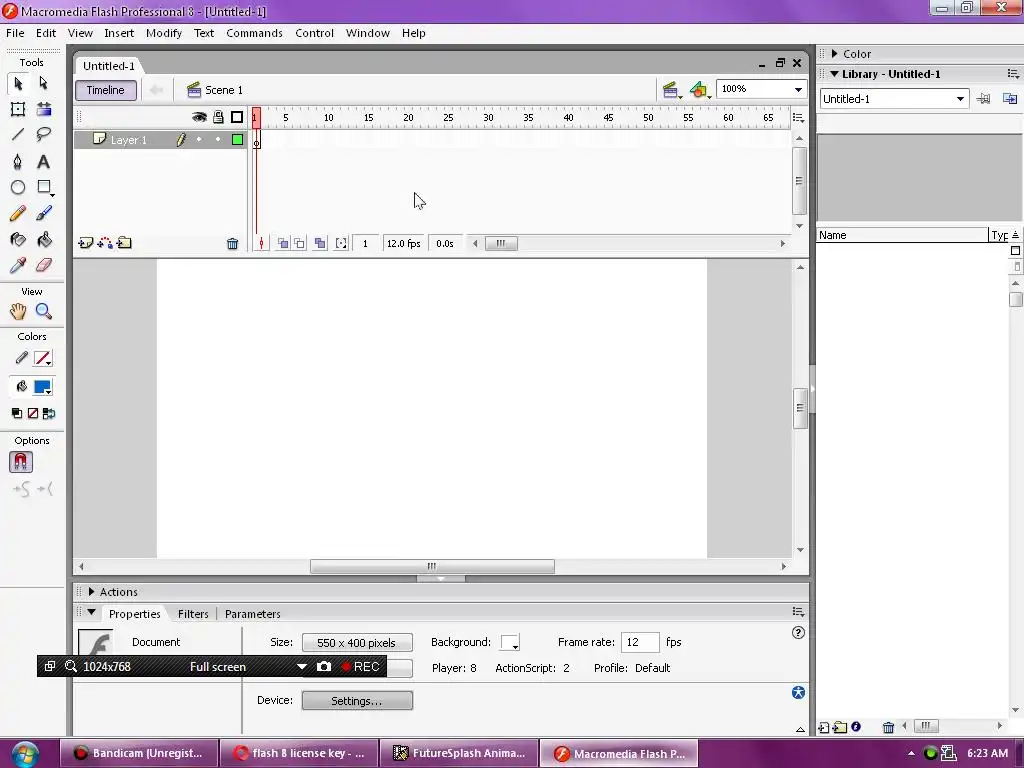This screenshot has width=1024, height=768.
Task: Click the Insert Layer Folder icon
Action: point(124,243)
